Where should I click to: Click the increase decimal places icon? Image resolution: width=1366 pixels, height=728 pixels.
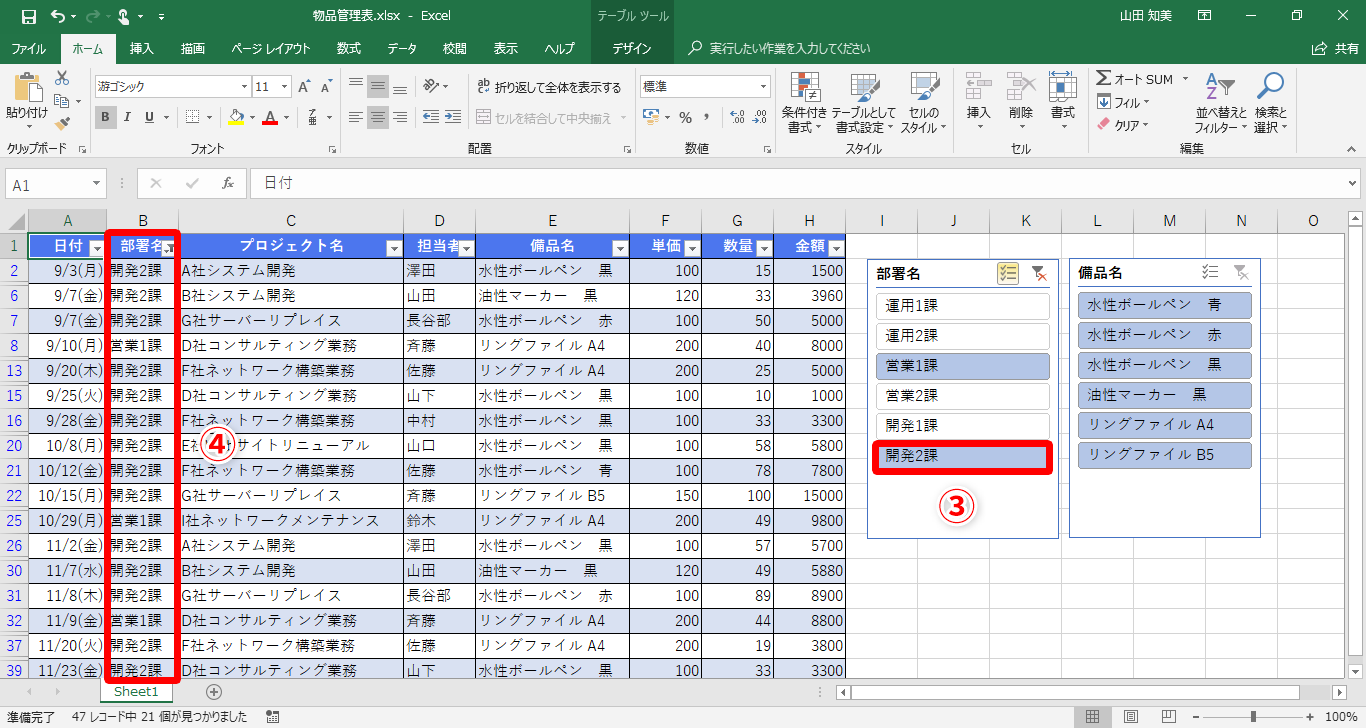(x=737, y=118)
